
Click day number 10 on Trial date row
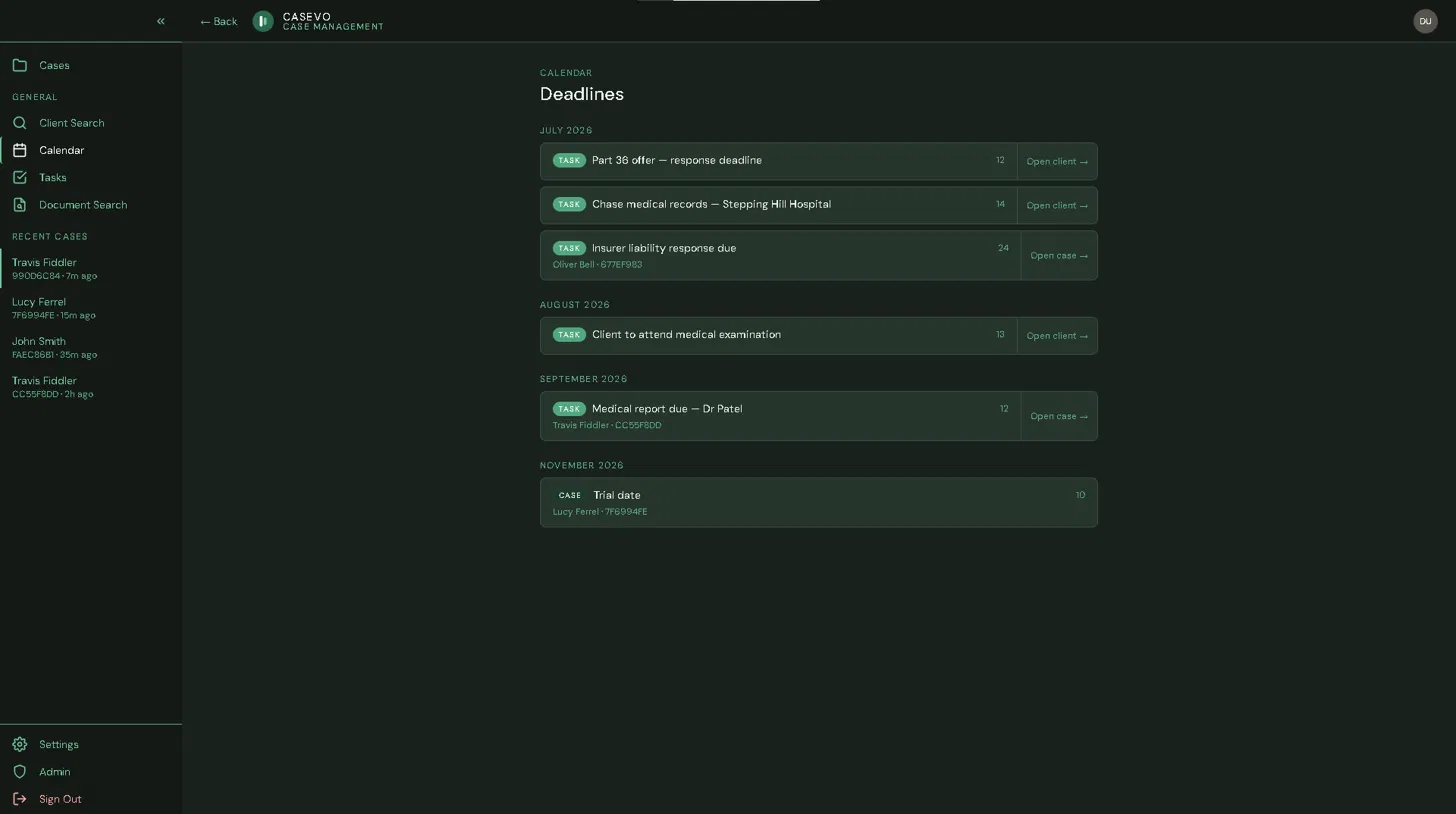(x=1080, y=495)
